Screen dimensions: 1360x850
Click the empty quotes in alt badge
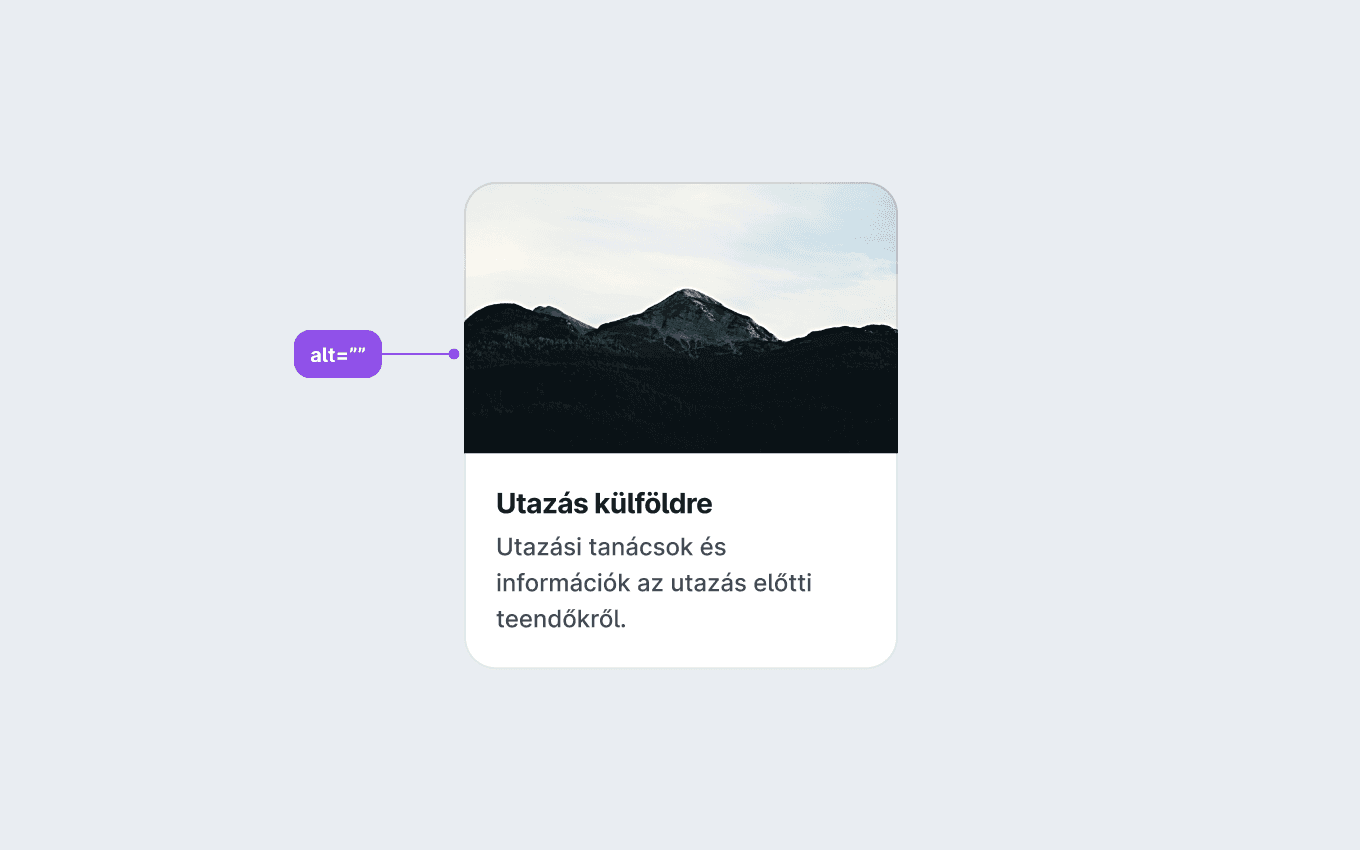(x=357, y=354)
